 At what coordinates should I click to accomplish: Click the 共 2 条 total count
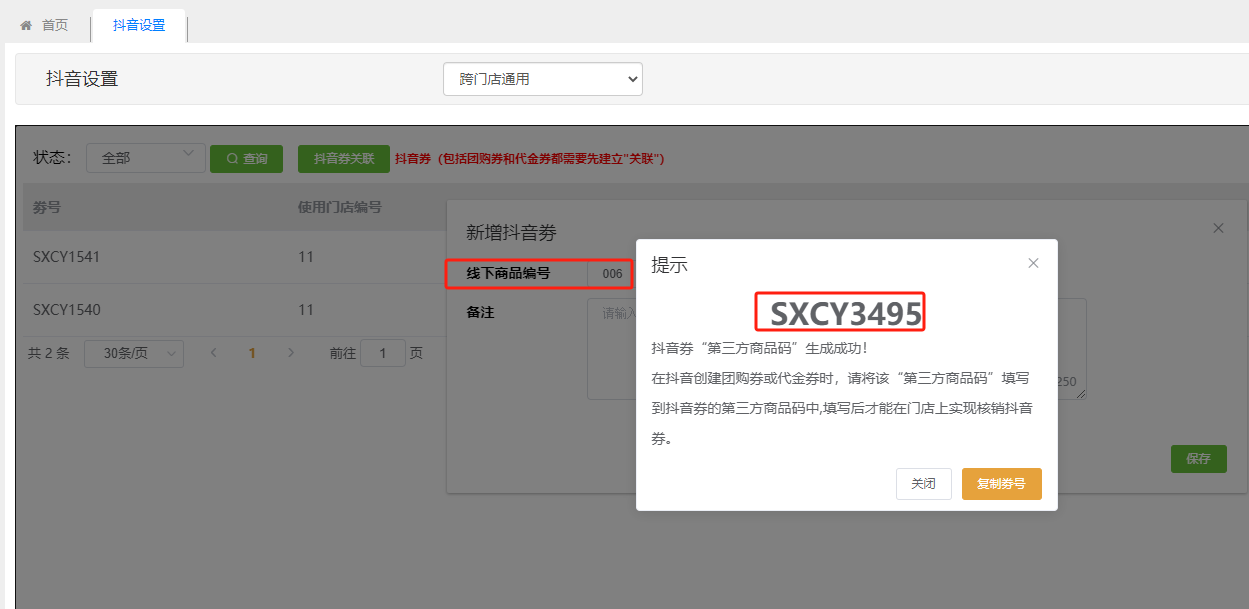(x=49, y=353)
